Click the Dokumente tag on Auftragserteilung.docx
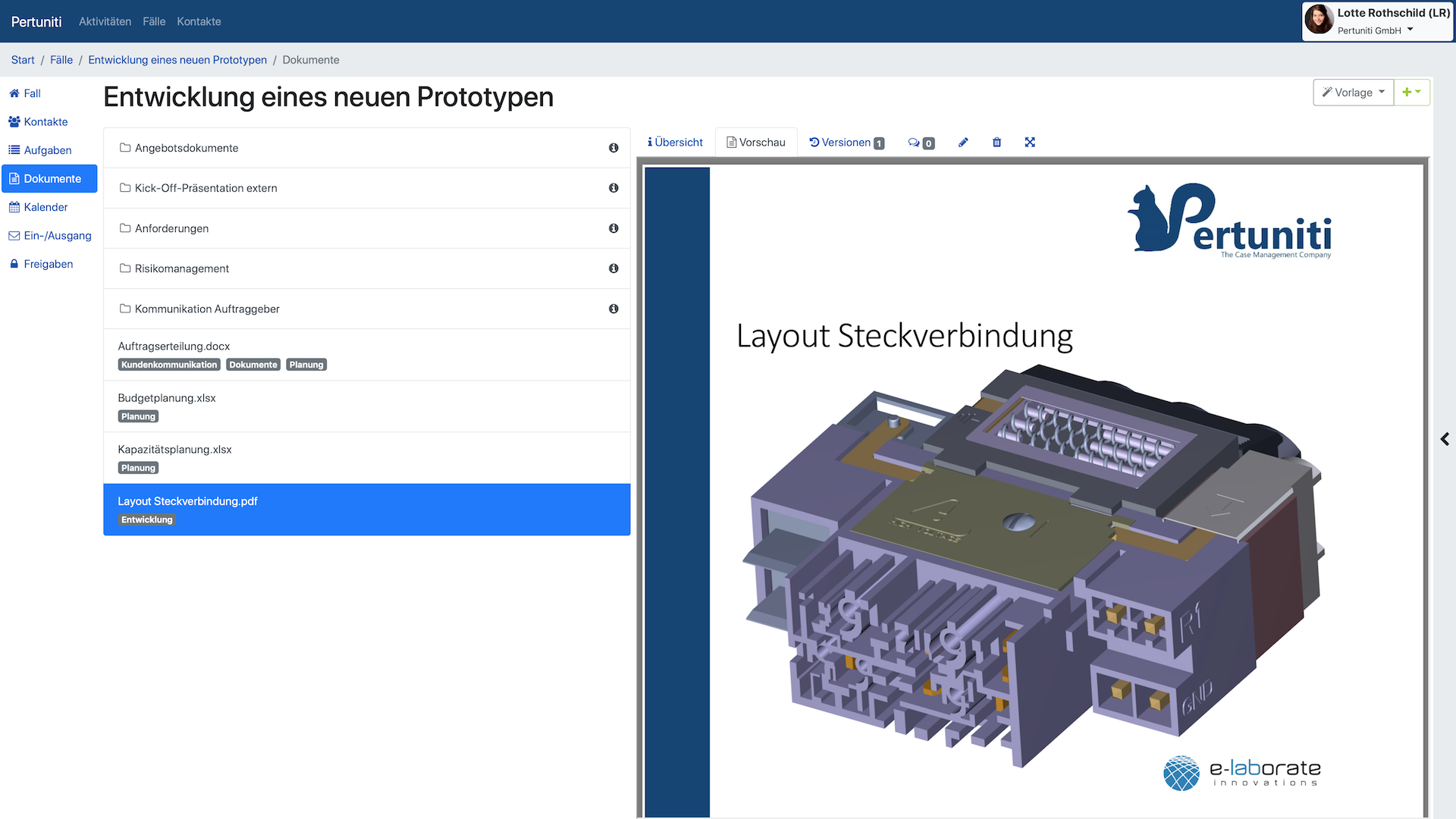This screenshot has width=1456, height=819. 253,365
